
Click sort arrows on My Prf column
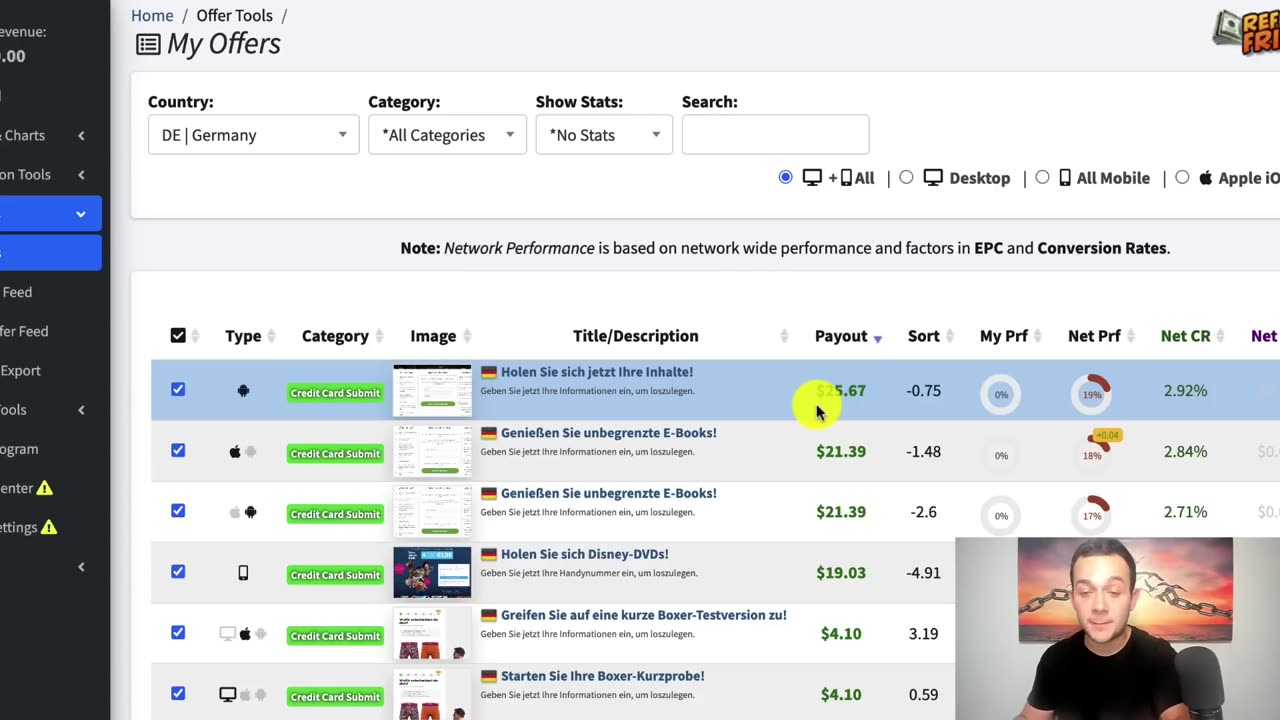pos(1038,337)
